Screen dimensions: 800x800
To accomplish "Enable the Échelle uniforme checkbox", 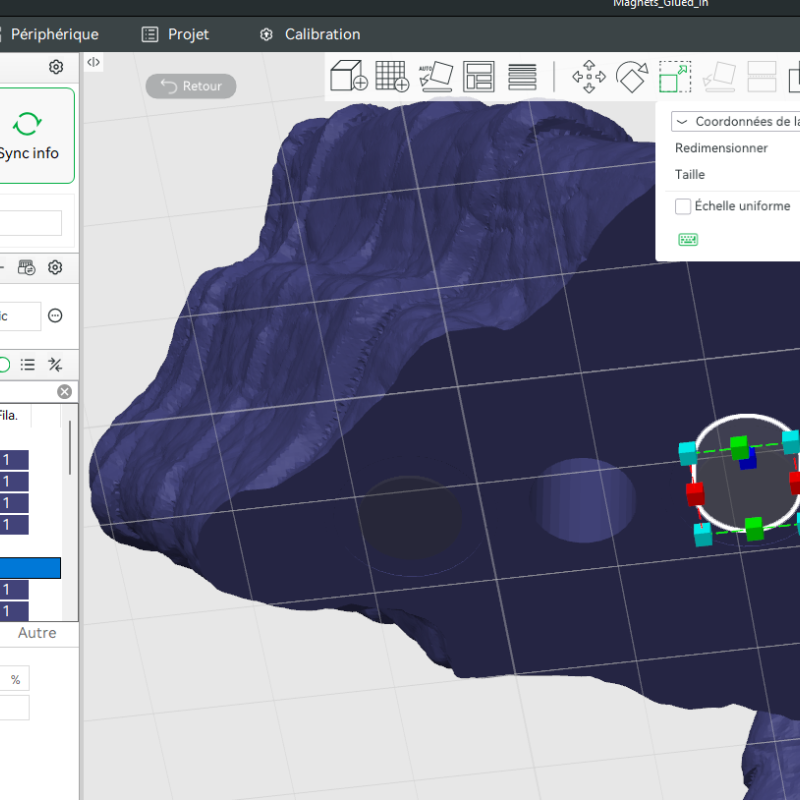I will point(683,206).
